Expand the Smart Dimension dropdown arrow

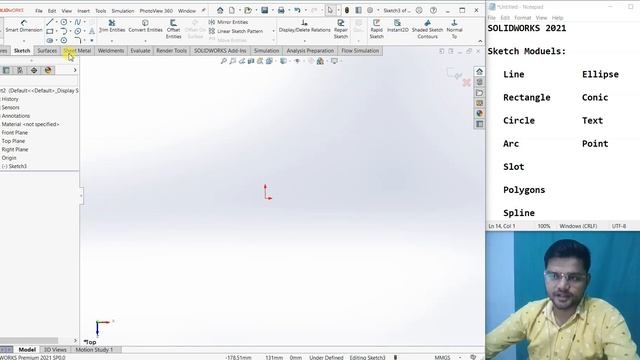click(x=24, y=41)
